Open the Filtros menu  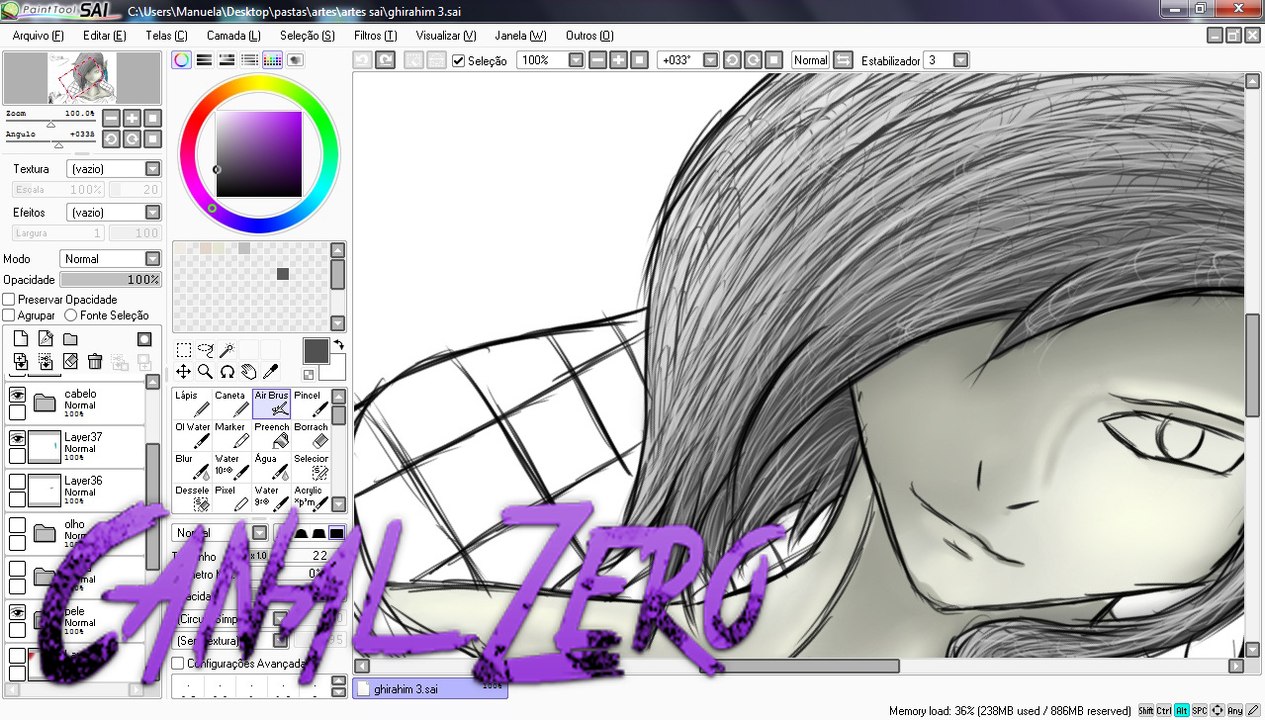(375, 36)
